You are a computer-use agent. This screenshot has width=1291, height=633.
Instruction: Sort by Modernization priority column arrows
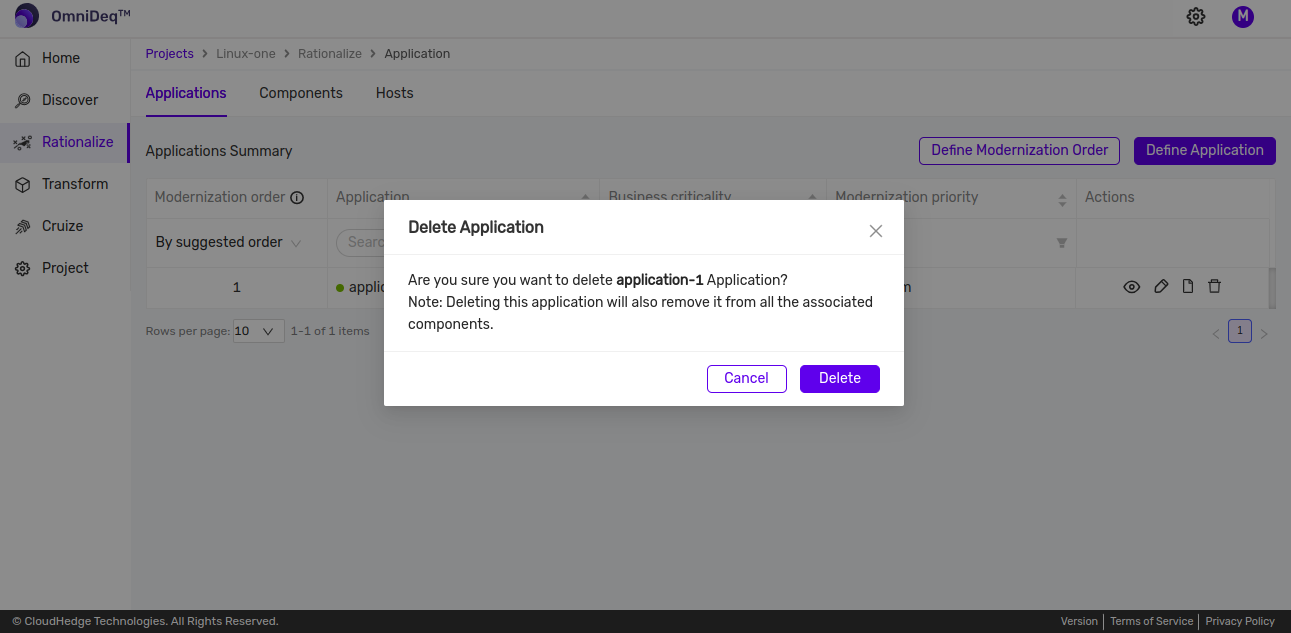coord(1062,200)
